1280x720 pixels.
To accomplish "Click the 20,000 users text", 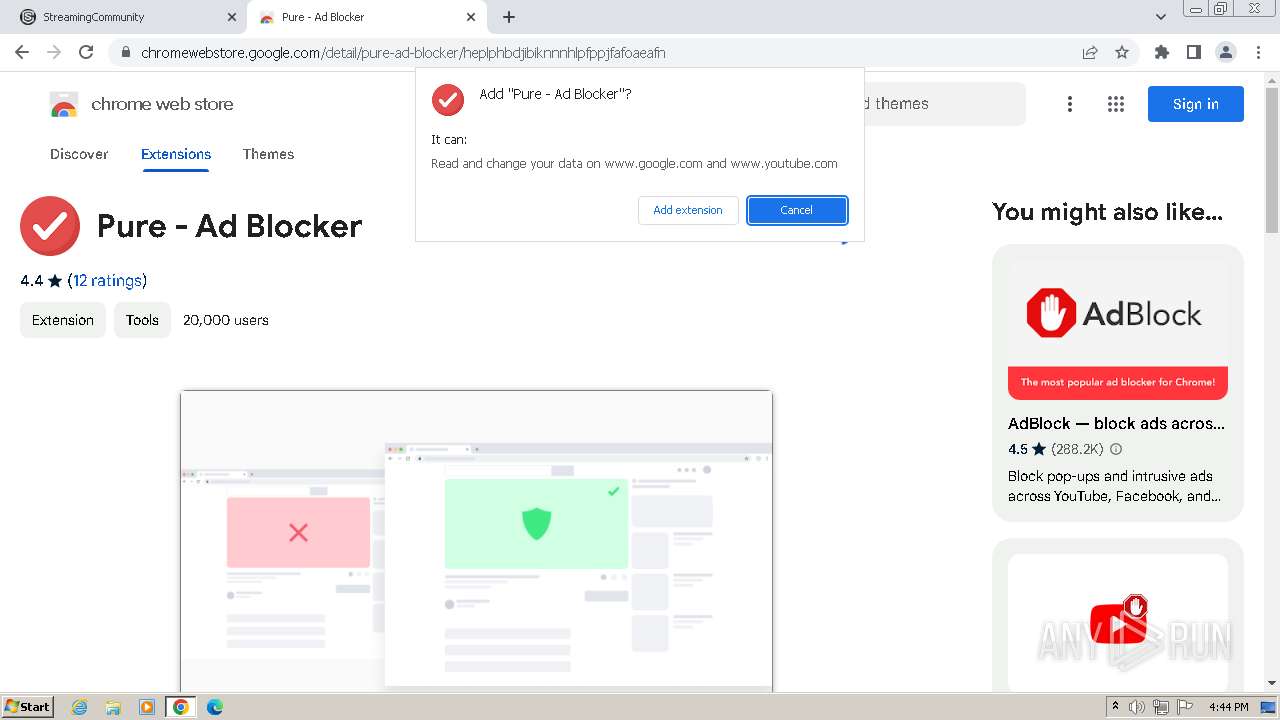I will pyautogui.click(x=226, y=320).
